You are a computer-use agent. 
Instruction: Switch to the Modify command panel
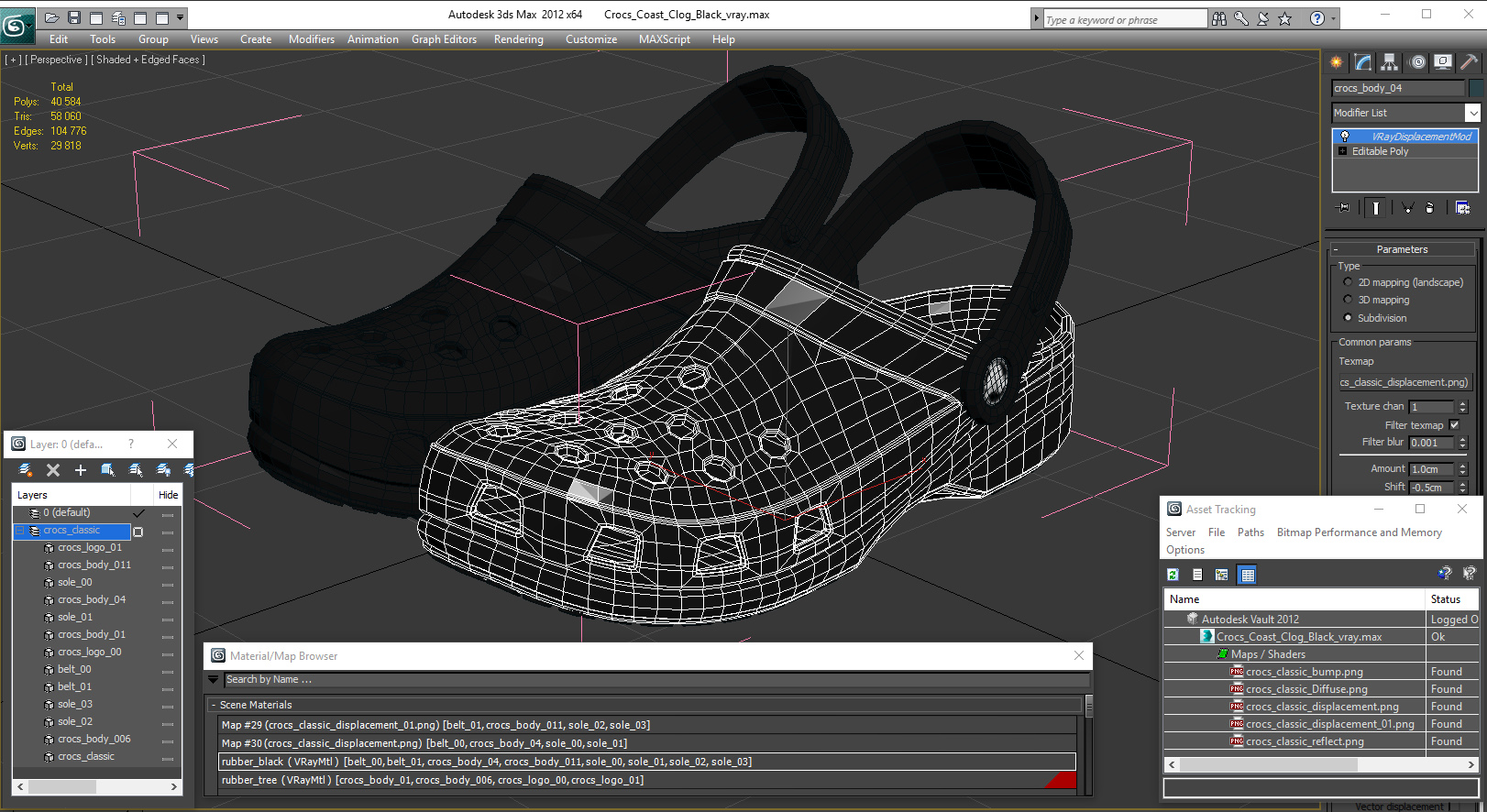coord(1363,62)
